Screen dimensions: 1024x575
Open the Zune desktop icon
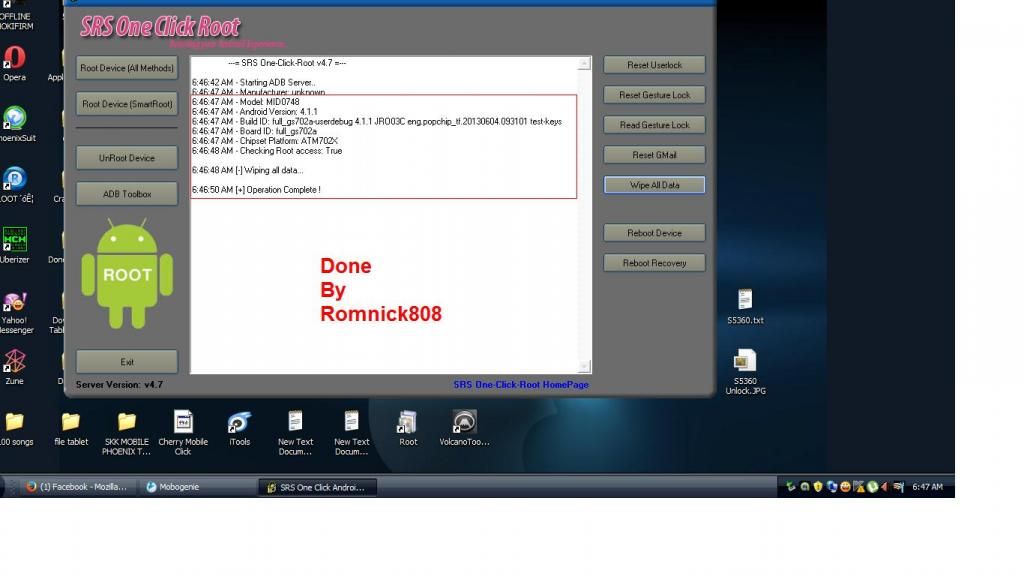pyautogui.click(x=14, y=367)
